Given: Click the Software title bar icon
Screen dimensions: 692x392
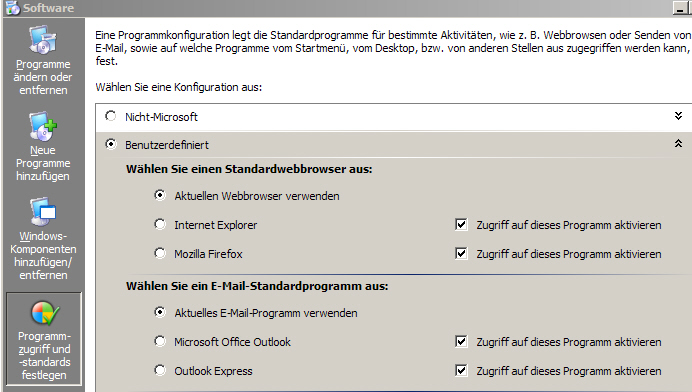Looking at the screenshot, I should tap(12, 8).
